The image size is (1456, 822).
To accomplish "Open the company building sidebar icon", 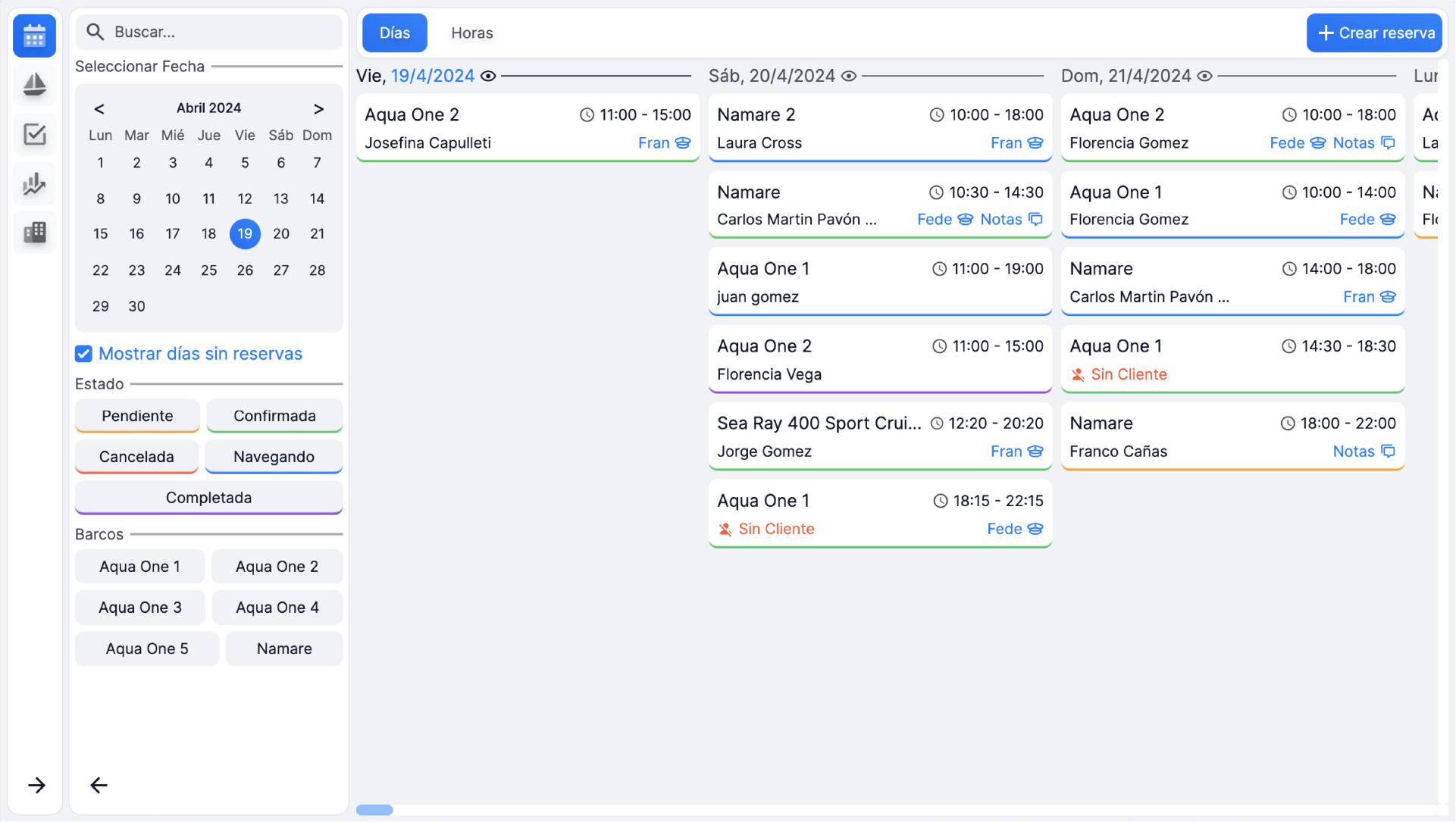I will [x=34, y=232].
